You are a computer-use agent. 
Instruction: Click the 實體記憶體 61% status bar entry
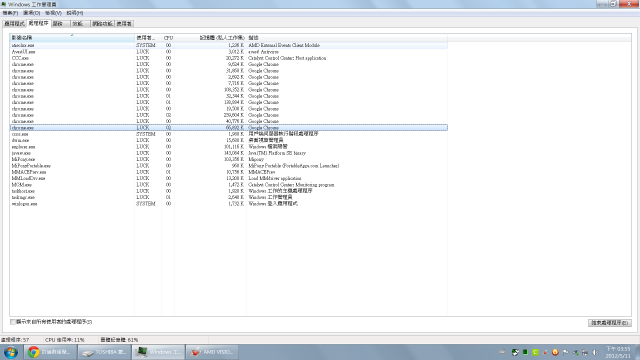119,340
